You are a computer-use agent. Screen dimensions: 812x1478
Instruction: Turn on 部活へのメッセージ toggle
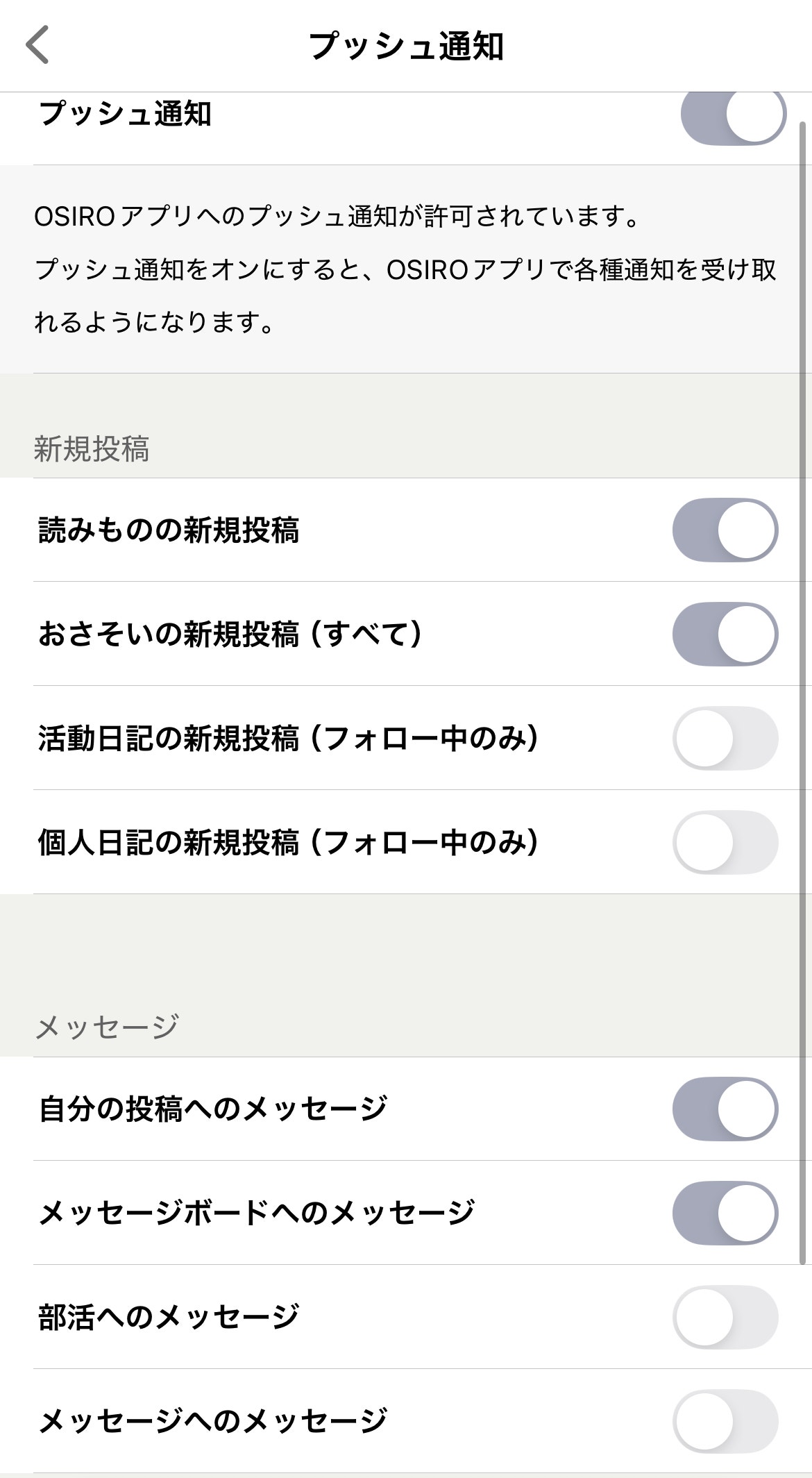point(725,1317)
